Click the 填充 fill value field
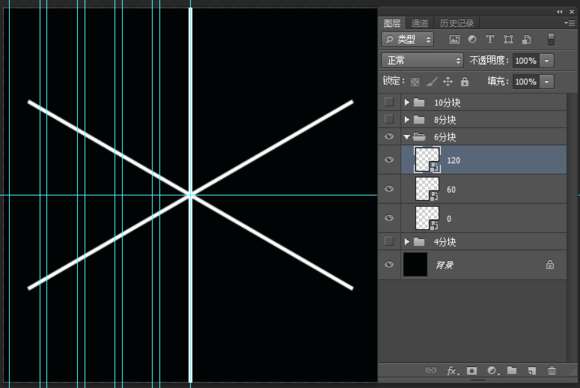580x388 pixels. click(525, 81)
